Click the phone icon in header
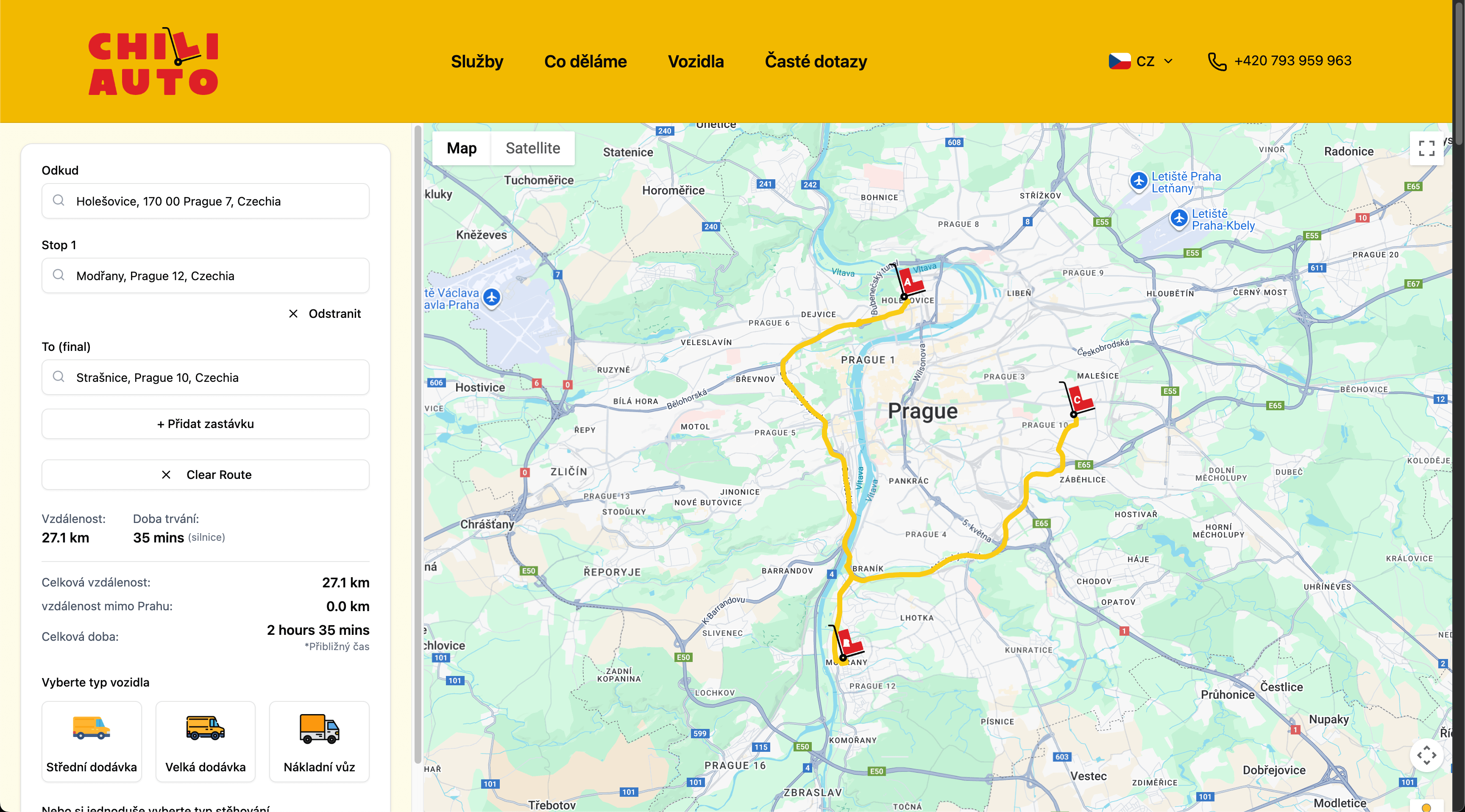The height and width of the screenshot is (812, 1465). [x=1217, y=61]
